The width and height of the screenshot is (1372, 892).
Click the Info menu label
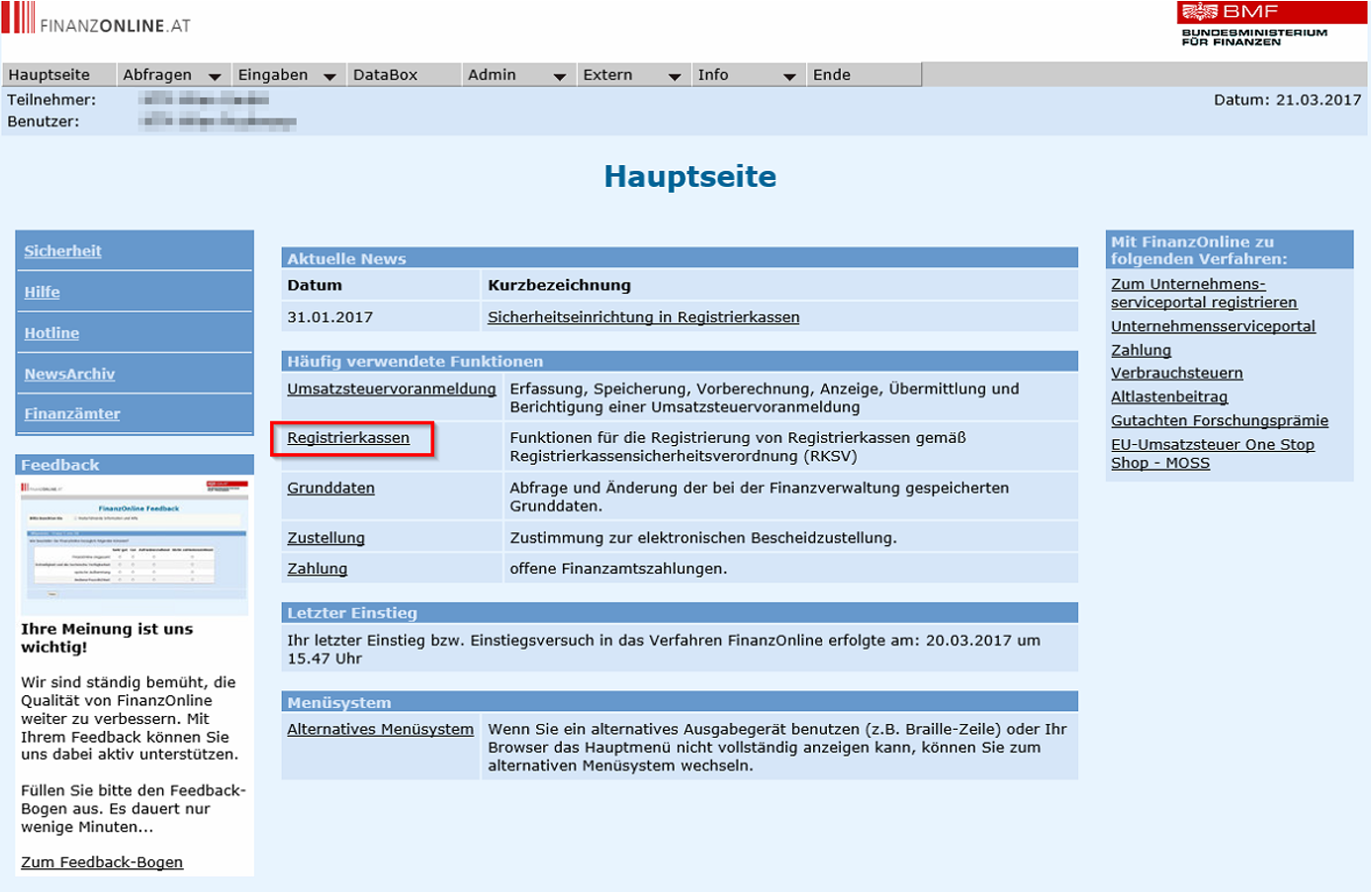pos(712,75)
